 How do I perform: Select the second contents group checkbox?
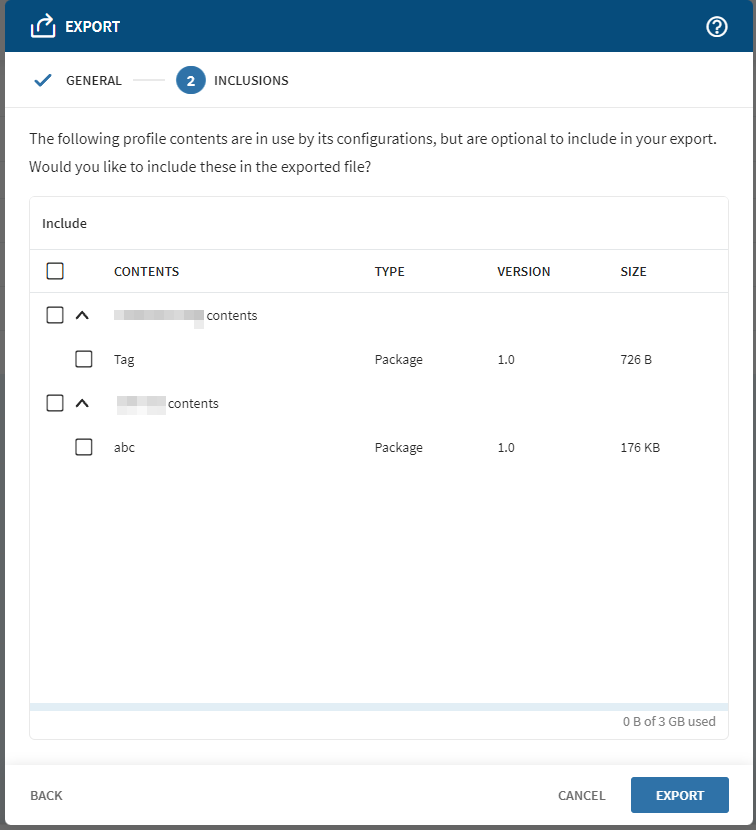coord(55,403)
